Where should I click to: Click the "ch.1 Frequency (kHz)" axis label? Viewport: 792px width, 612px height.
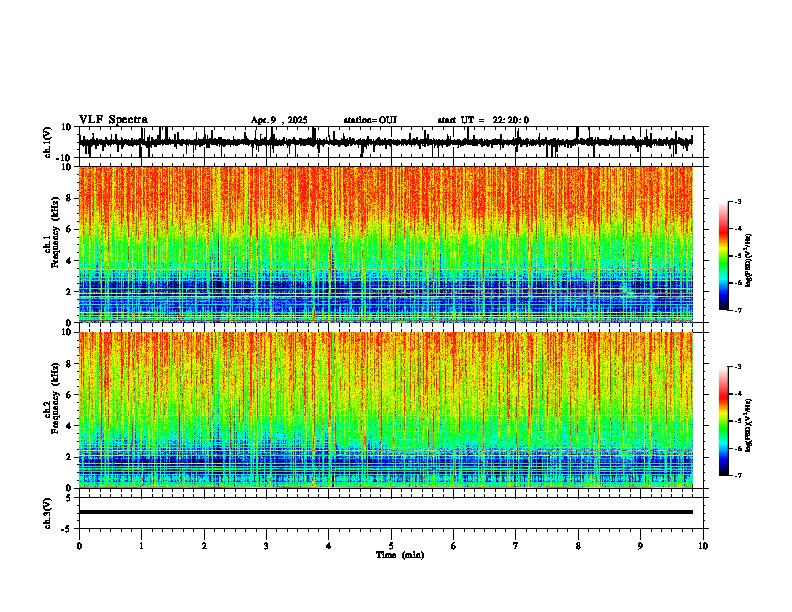tap(51, 232)
